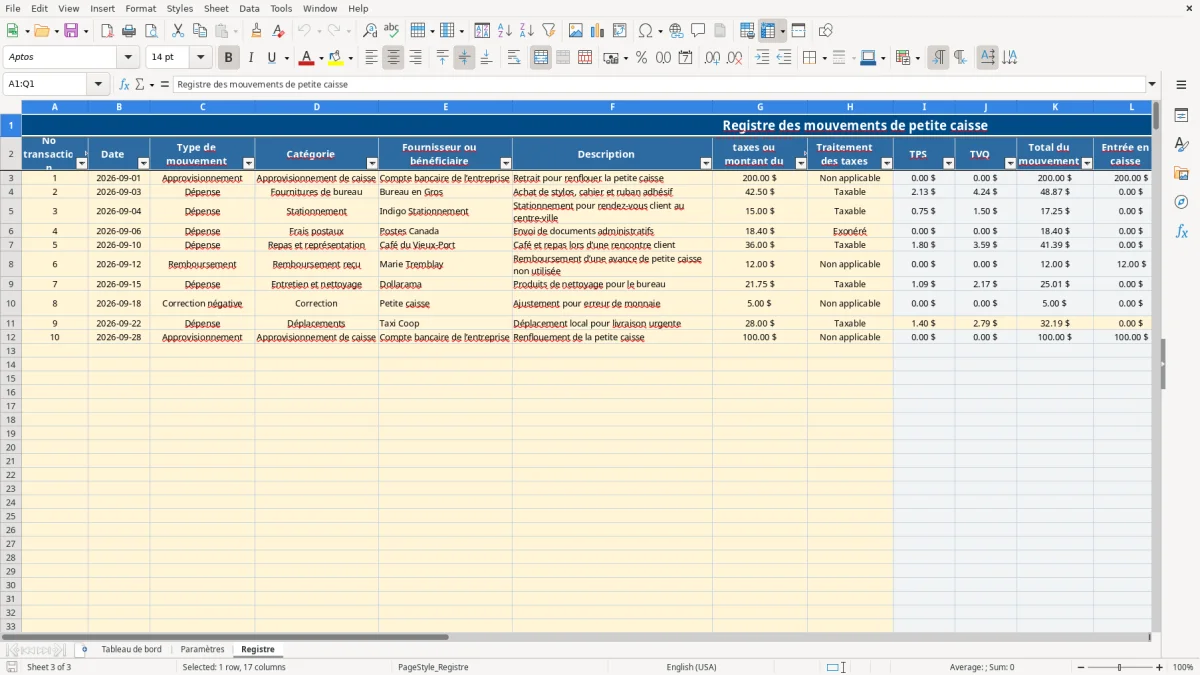The image size is (1200, 675).
Task: Click the Insert Chart icon
Action: pyautogui.click(x=598, y=31)
